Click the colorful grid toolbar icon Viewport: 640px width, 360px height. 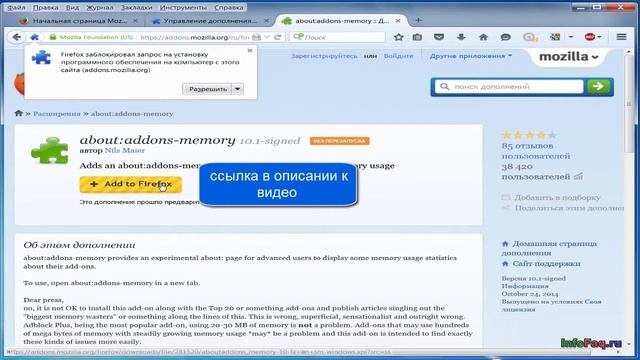point(555,37)
